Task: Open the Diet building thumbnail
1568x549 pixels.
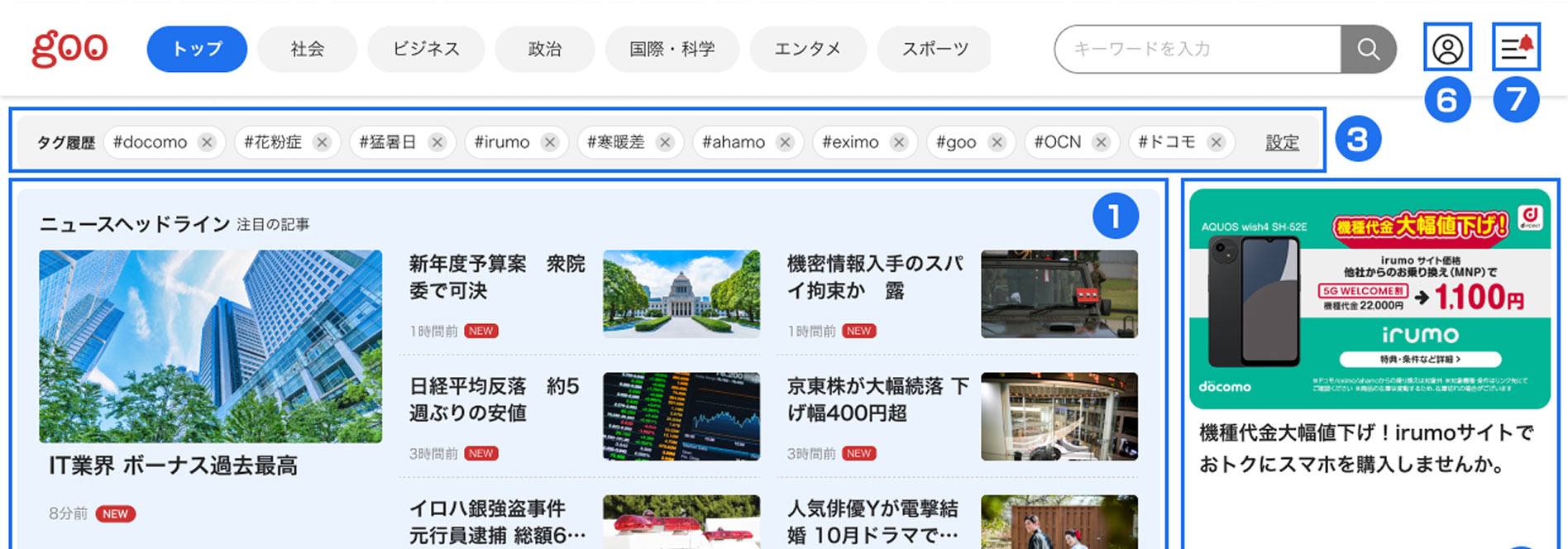Action: (x=681, y=294)
